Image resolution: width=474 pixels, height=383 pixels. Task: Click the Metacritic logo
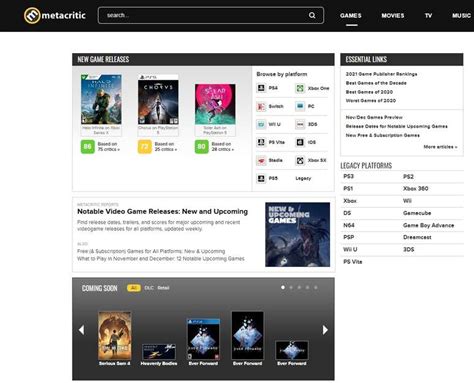[55, 15]
